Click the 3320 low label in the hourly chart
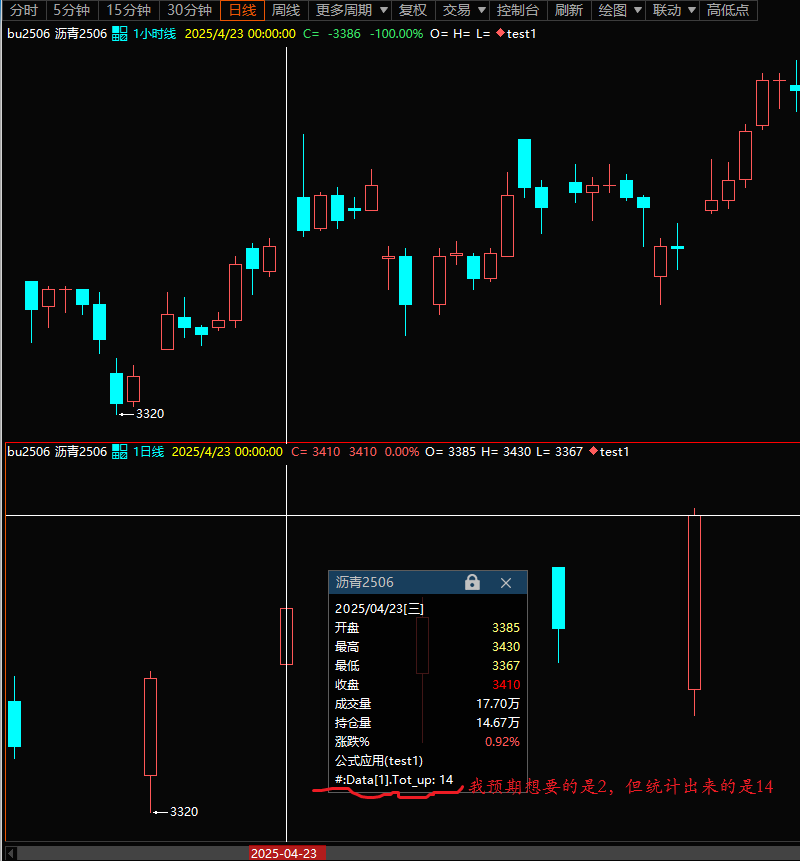Image resolution: width=800 pixels, height=861 pixels. 150,413
